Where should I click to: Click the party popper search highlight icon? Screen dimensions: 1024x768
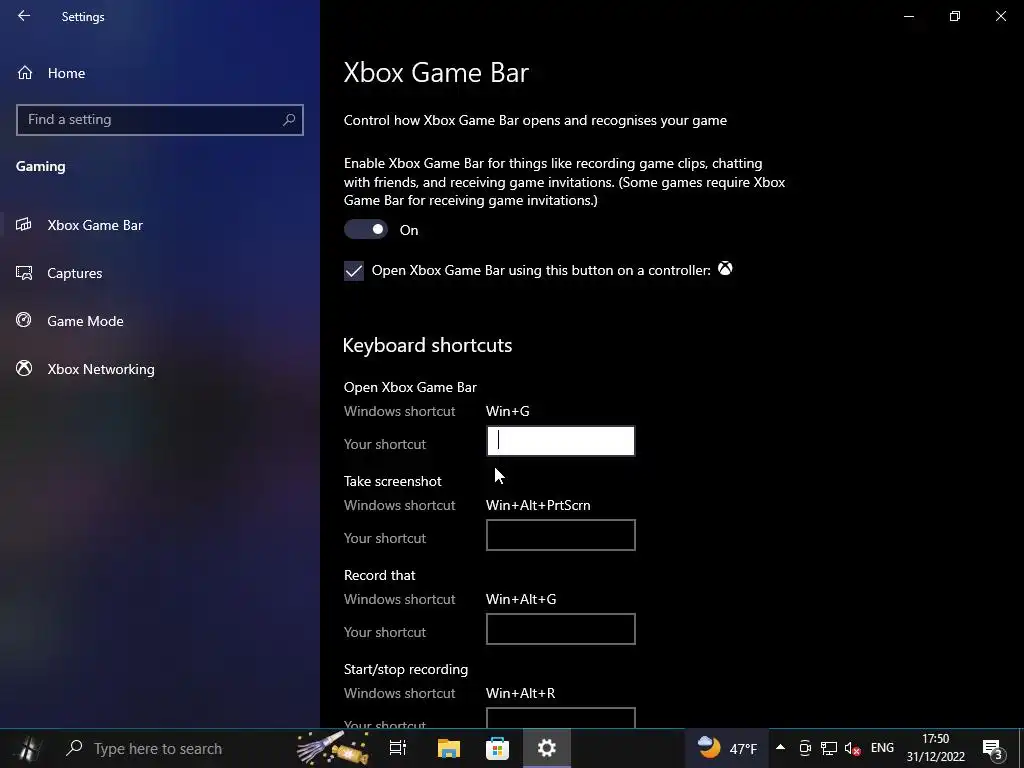(333, 747)
